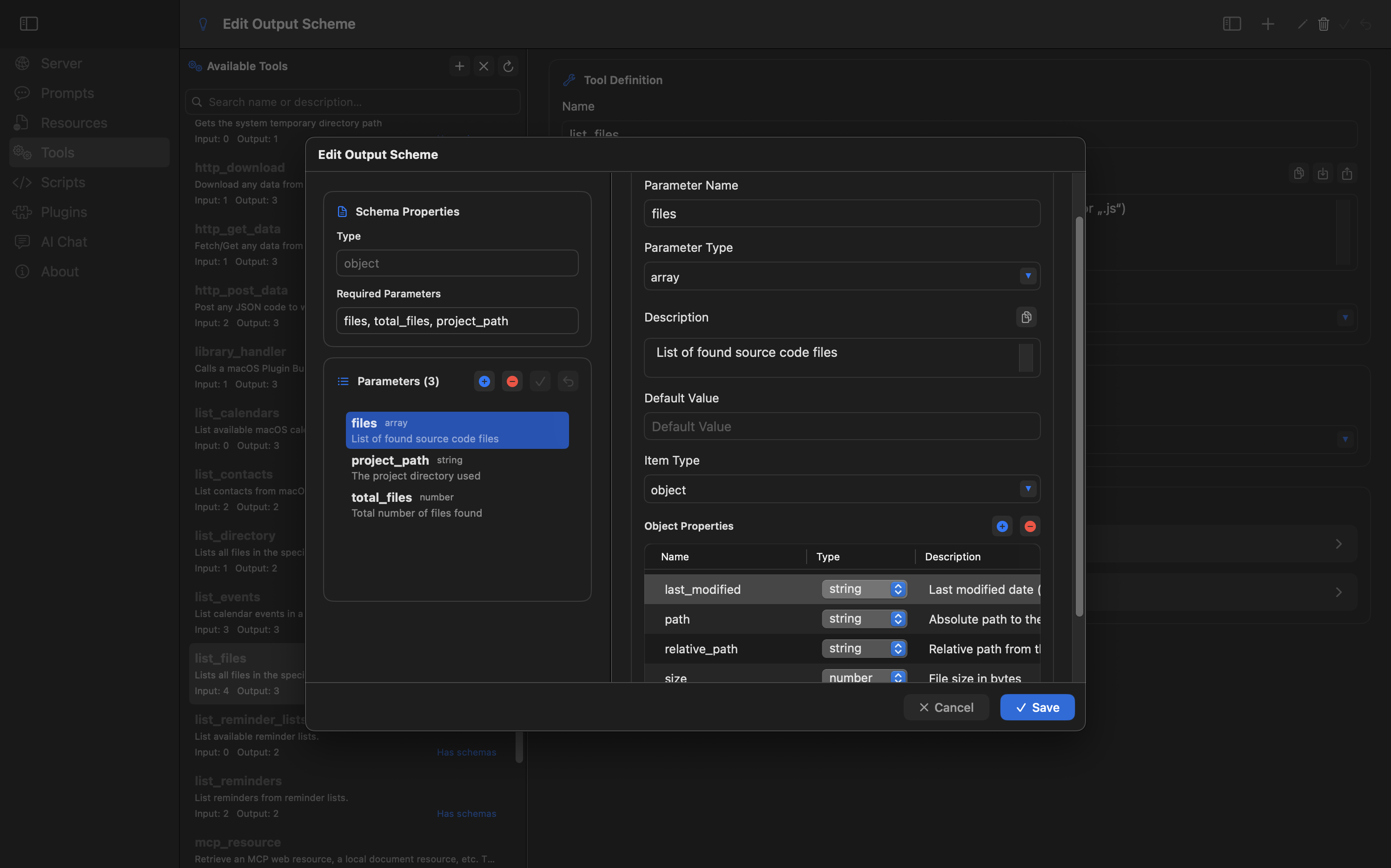Change type of relative_path property
Viewport: 1391px width, 868px height.
(x=864, y=648)
